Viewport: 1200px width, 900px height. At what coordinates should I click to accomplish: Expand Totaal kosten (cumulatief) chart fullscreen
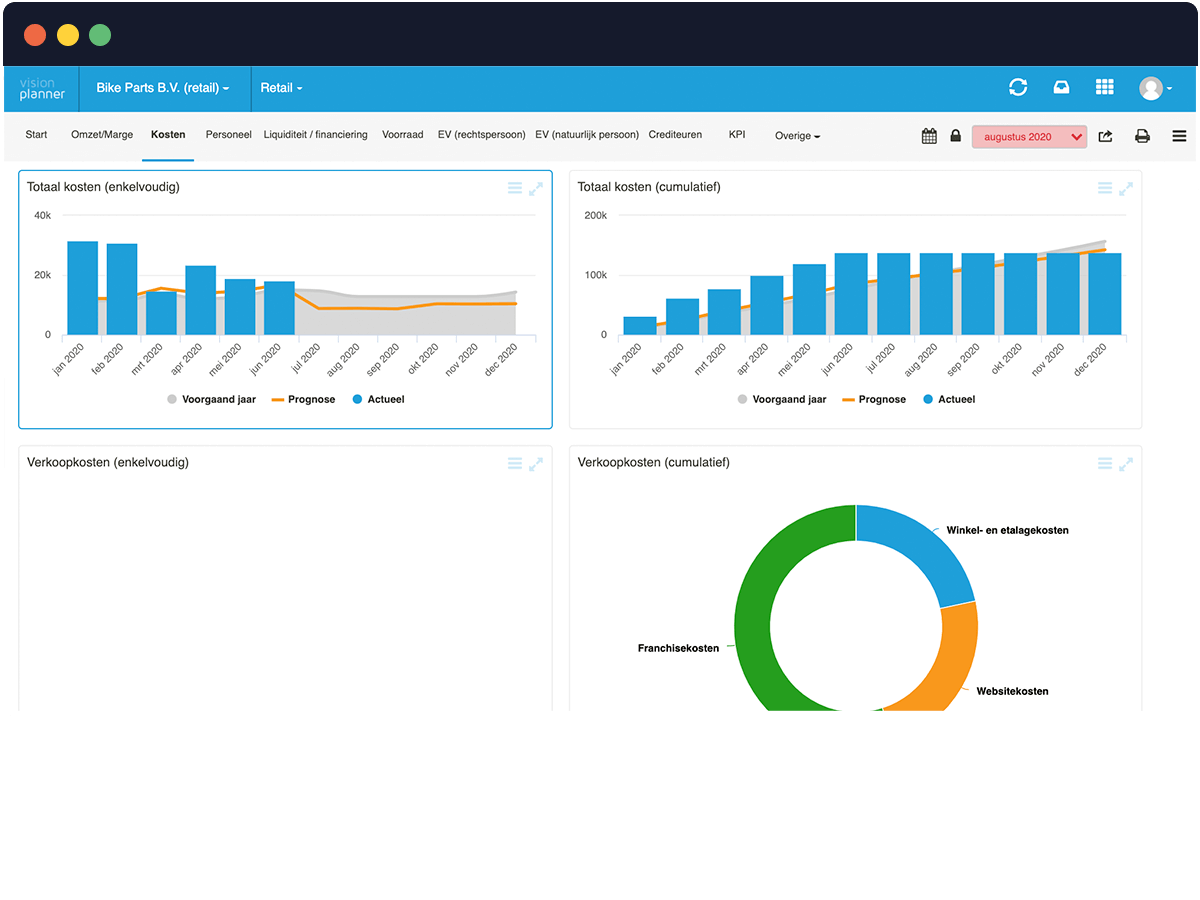click(x=1126, y=188)
